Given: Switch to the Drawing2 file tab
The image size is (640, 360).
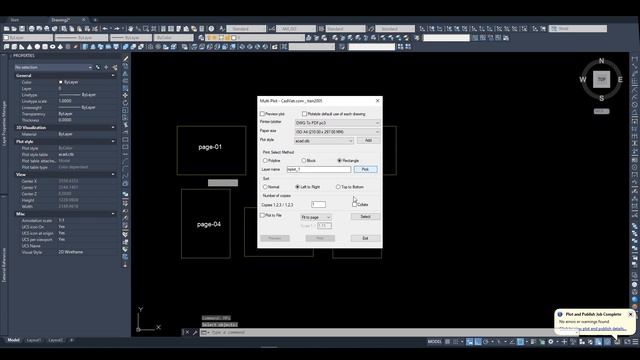Looking at the screenshot, I should click(x=61, y=20).
